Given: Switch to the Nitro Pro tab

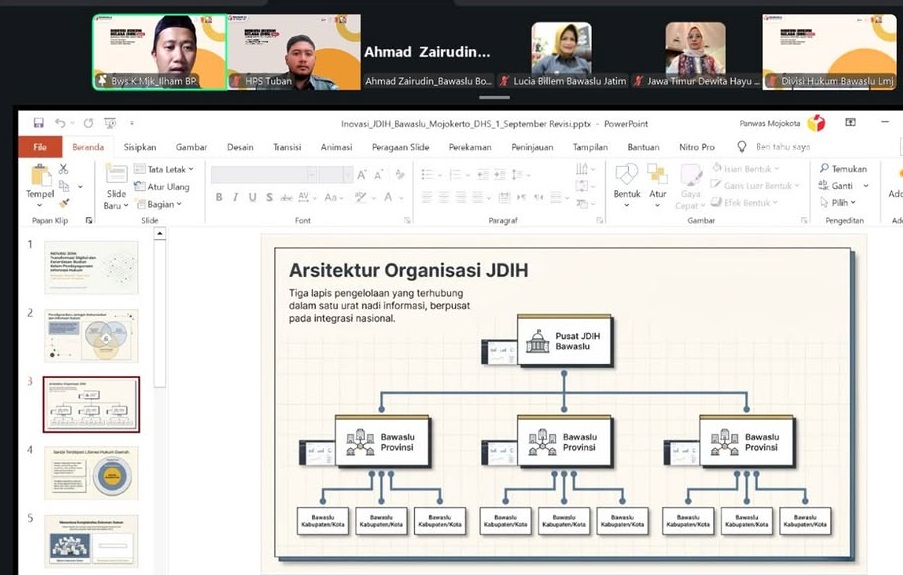Looking at the screenshot, I should pyautogui.click(x=697, y=147).
